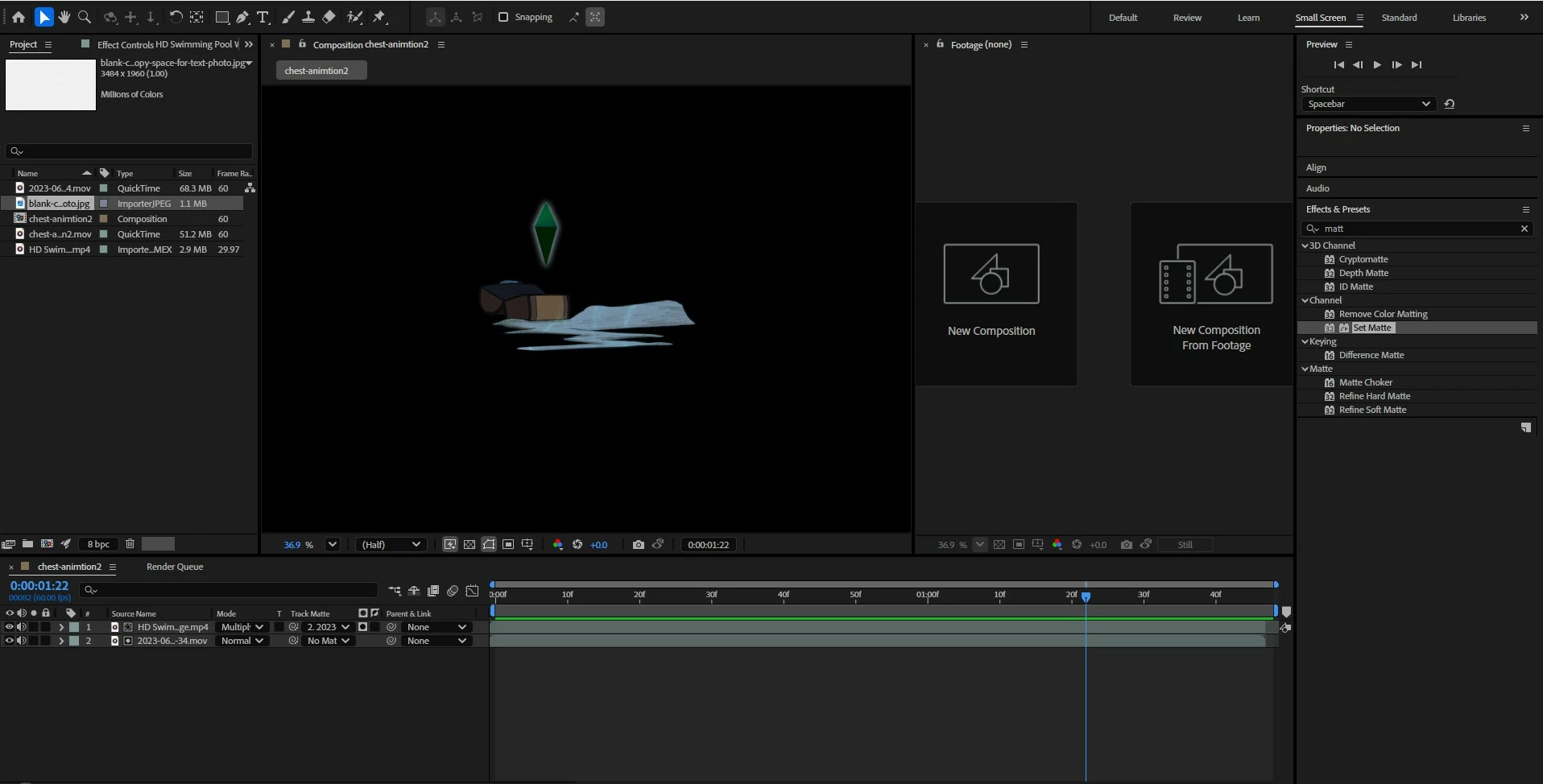
Task: Clear the Effects & Presets search
Action: pyautogui.click(x=1524, y=229)
